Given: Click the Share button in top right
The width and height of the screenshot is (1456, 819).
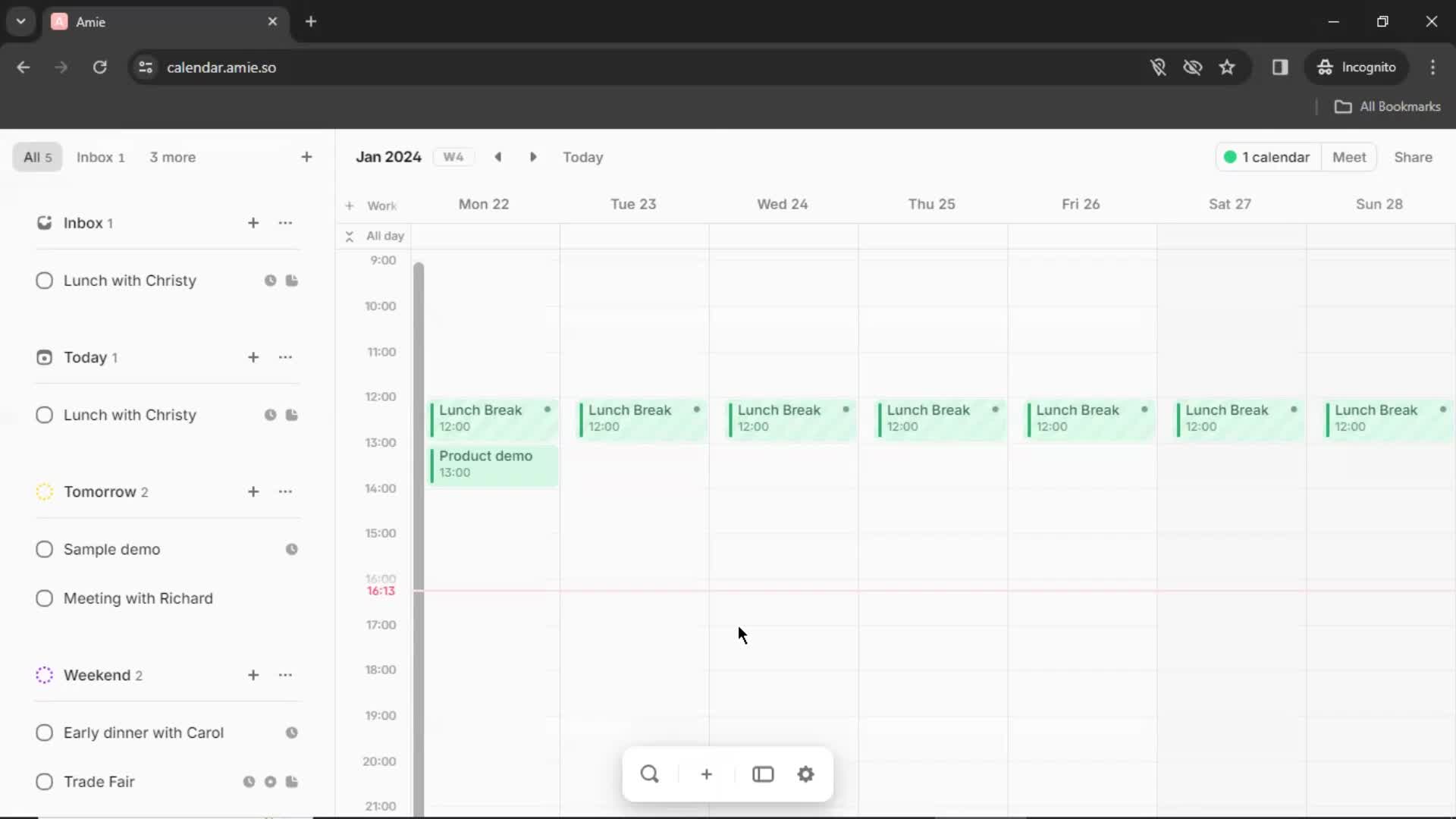Looking at the screenshot, I should pyautogui.click(x=1413, y=157).
